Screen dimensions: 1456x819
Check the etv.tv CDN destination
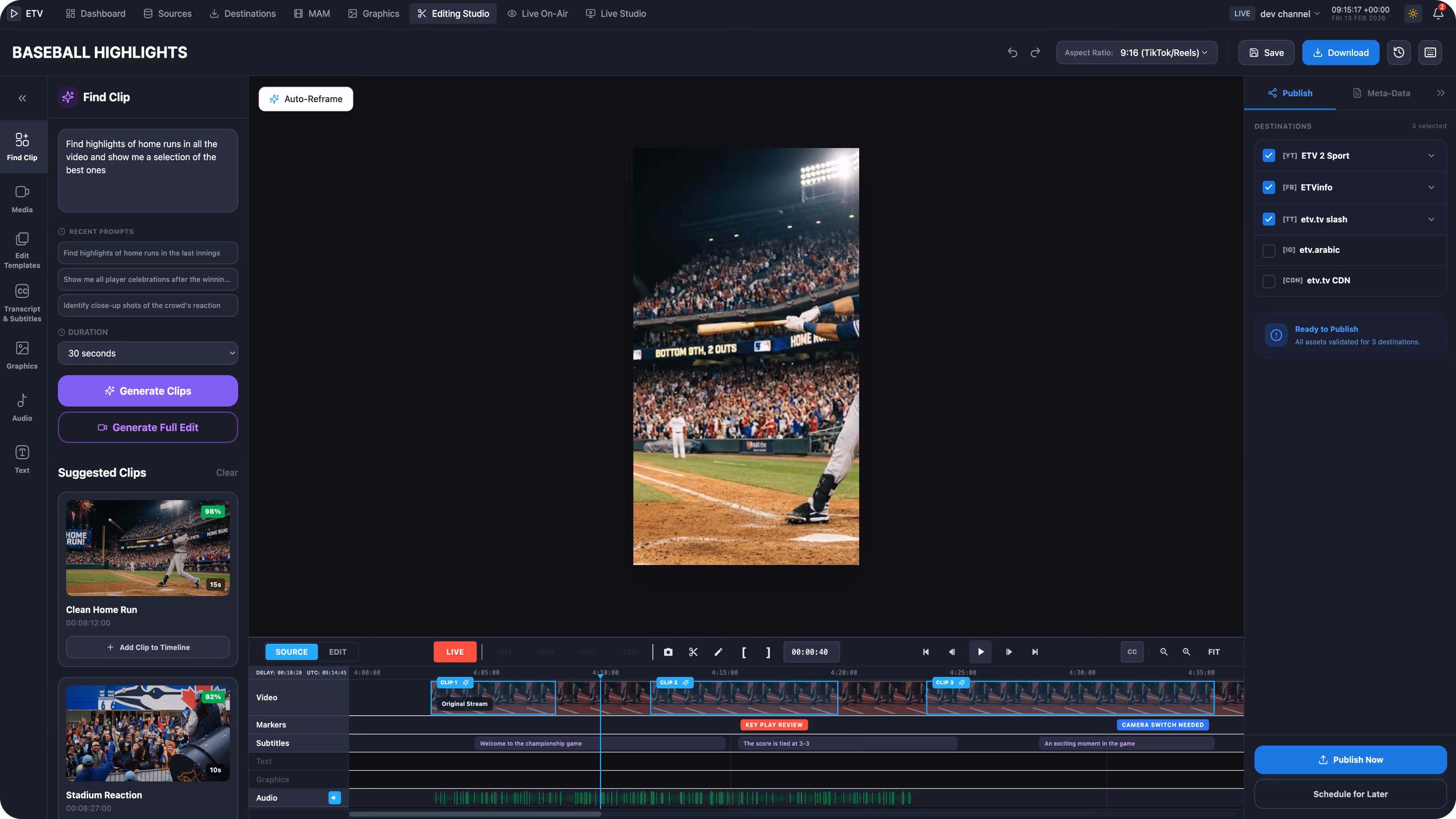(1269, 281)
